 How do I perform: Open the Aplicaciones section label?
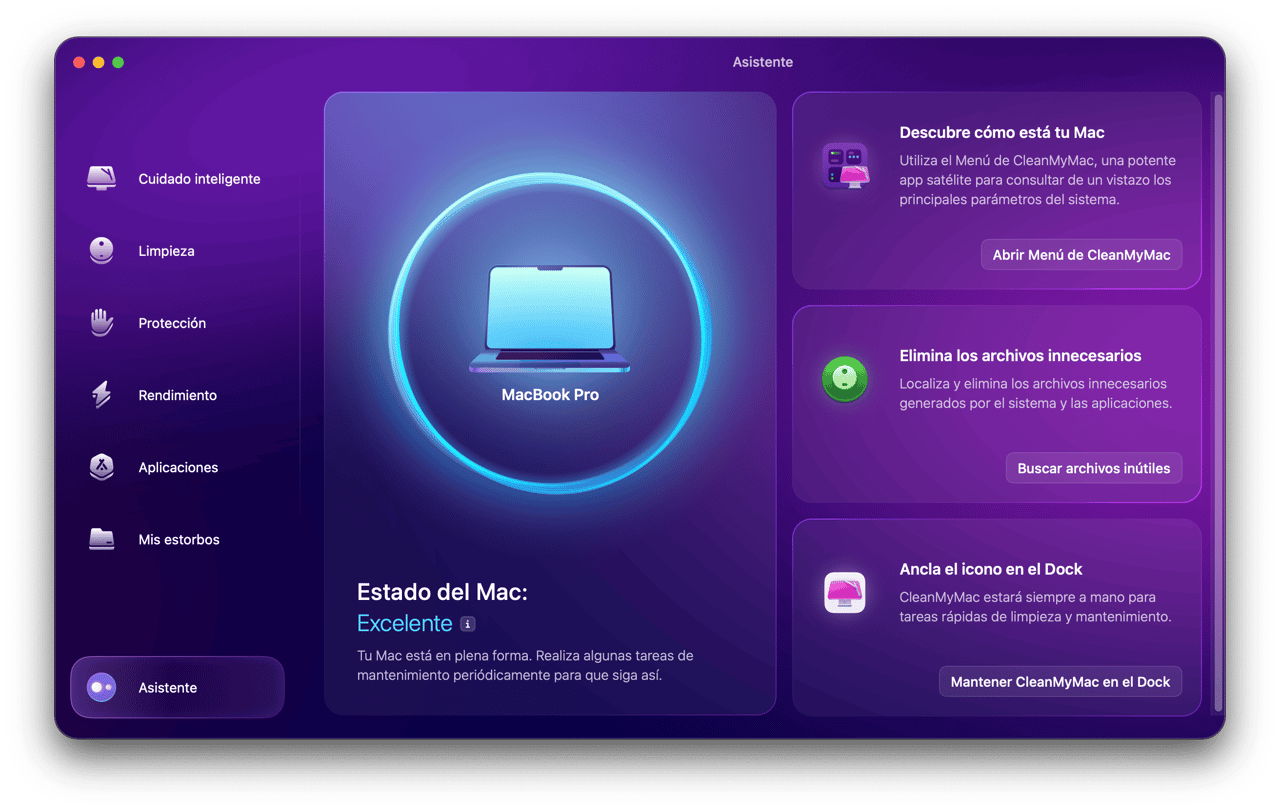[178, 467]
